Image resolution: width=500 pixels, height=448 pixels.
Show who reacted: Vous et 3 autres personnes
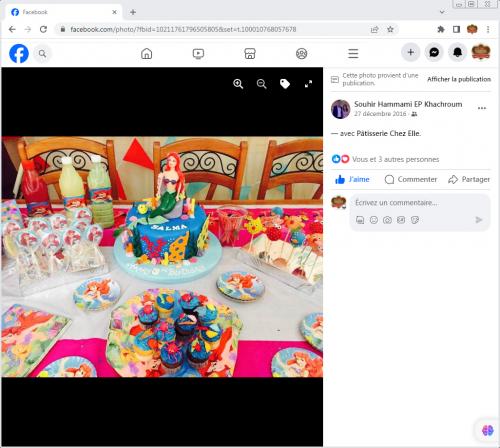coord(395,159)
